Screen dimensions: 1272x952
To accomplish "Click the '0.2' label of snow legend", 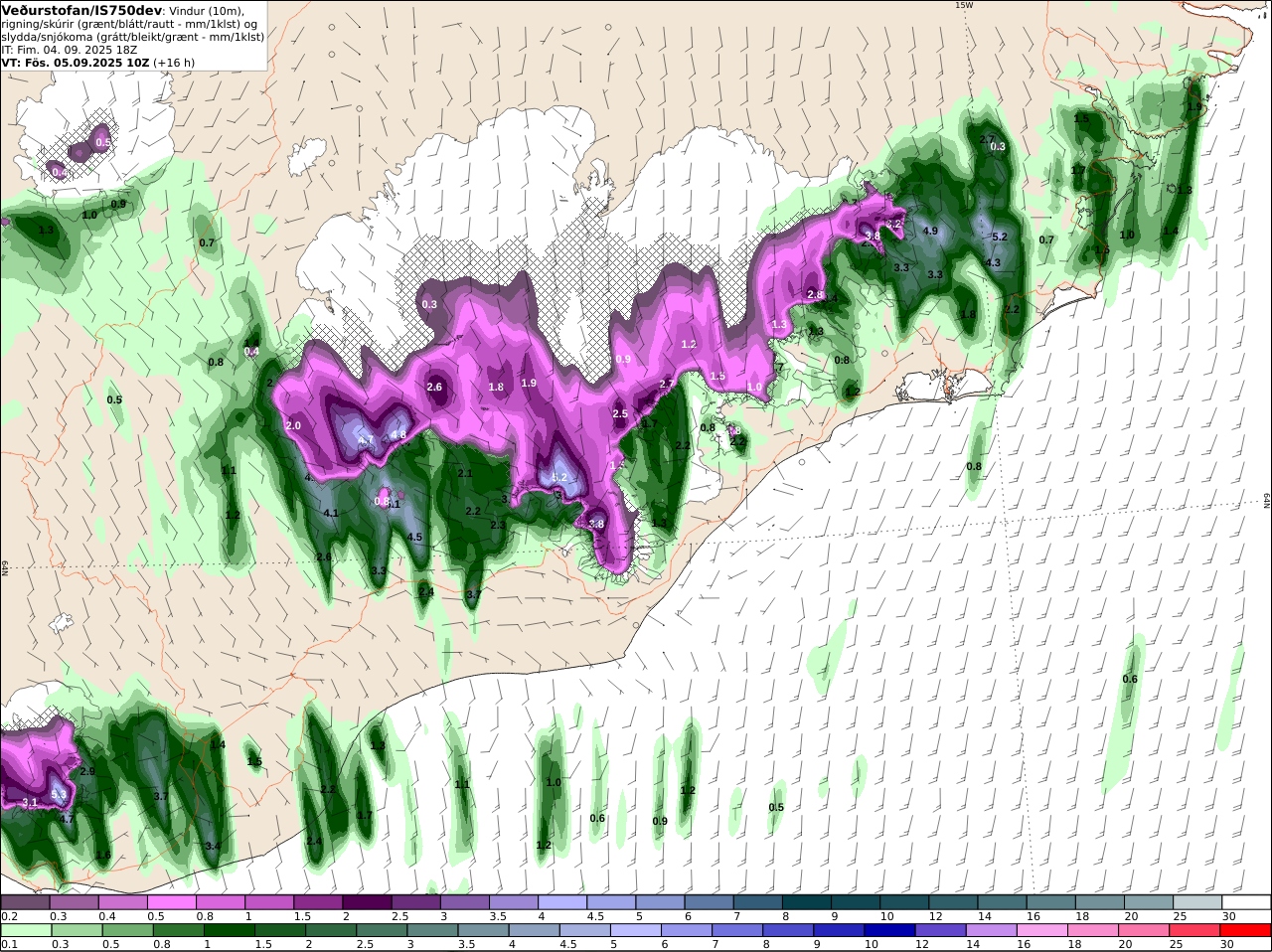I will [x=9, y=916].
